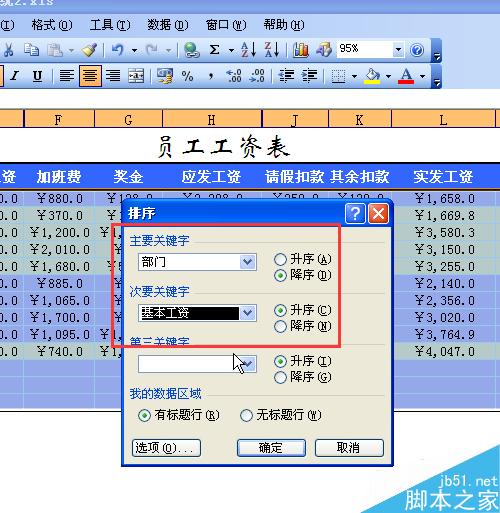Toggle underline formatting
Screen dimensions: 500x513
pyautogui.click(x=37, y=76)
